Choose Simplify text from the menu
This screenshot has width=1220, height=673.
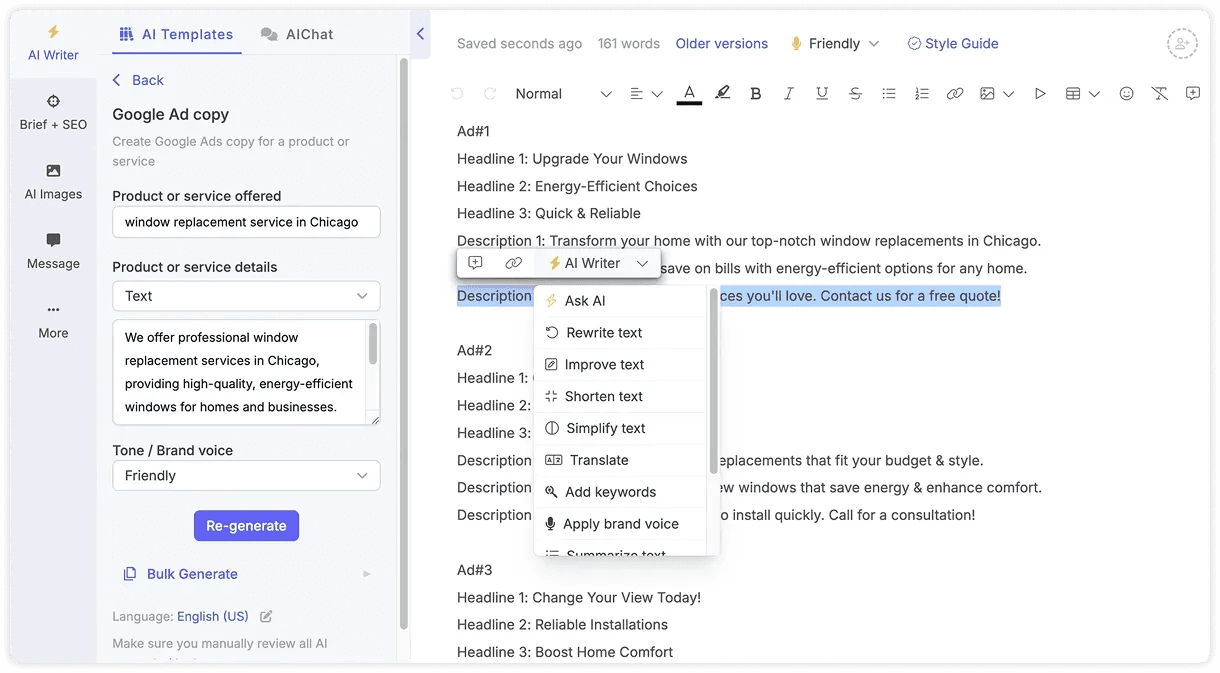pyautogui.click(x=621, y=429)
